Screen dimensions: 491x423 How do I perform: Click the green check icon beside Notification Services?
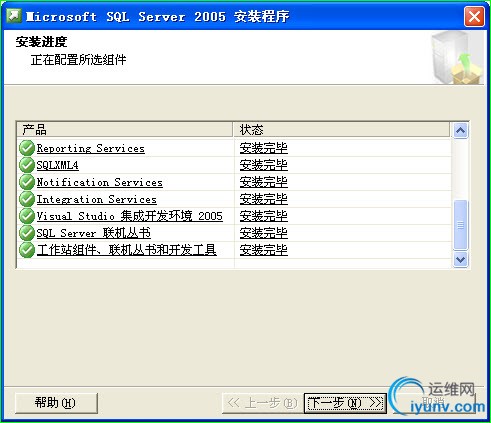click(27, 182)
